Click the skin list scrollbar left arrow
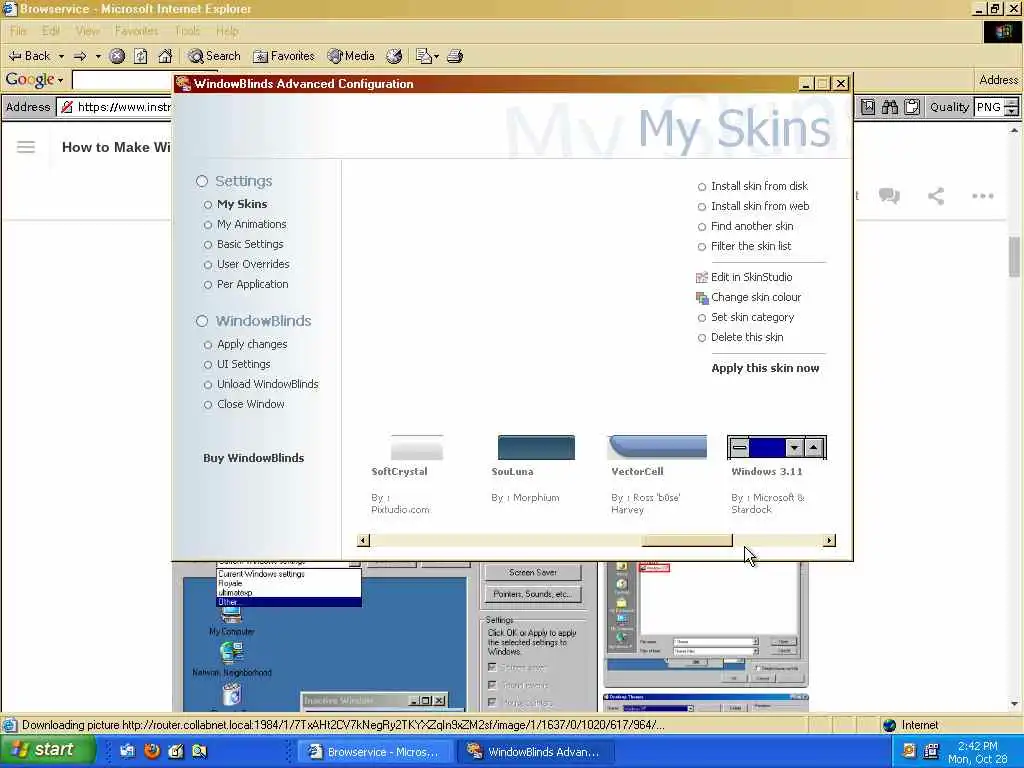The image size is (1024, 768). (x=363, y=540)
